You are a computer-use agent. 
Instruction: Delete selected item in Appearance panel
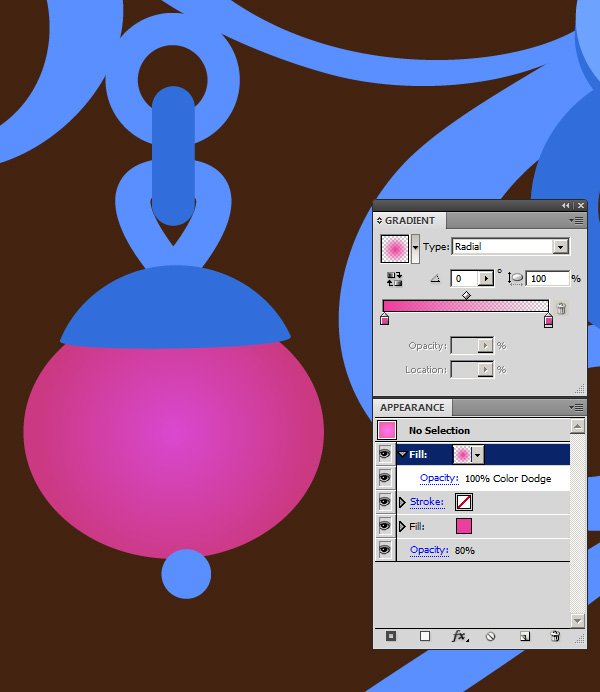[x=555, y=636]
